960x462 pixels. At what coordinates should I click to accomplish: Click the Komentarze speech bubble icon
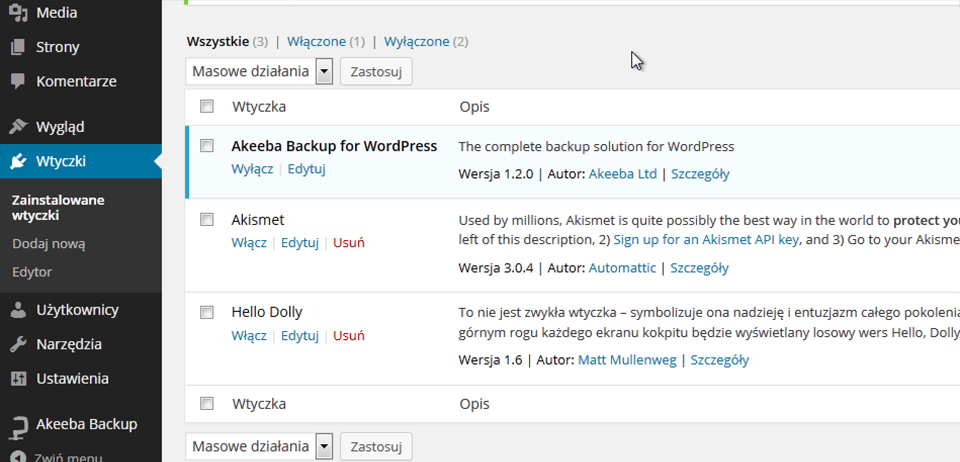[18, 81]
